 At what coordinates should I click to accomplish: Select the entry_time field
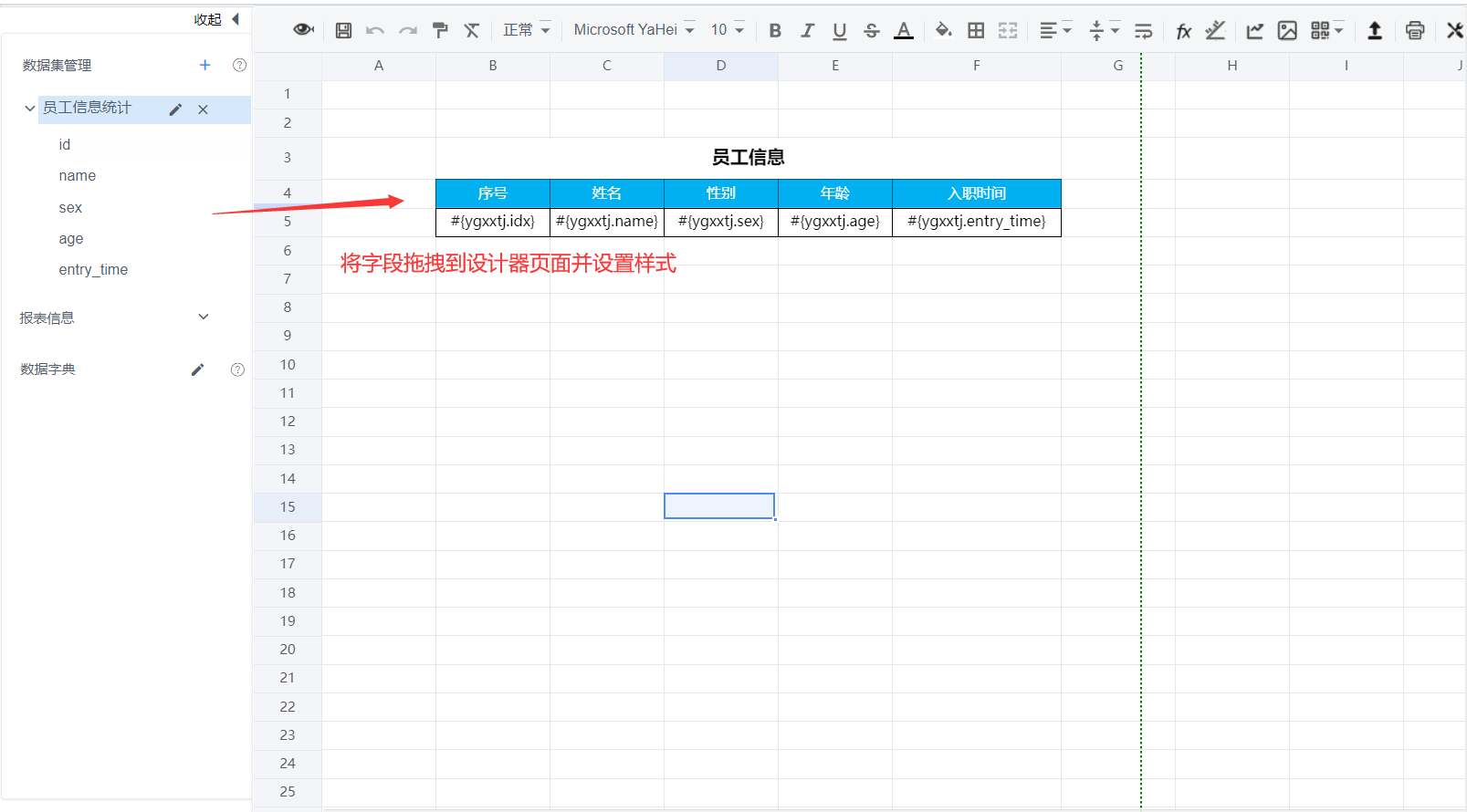pyautogui.click(x=93, y=269)
